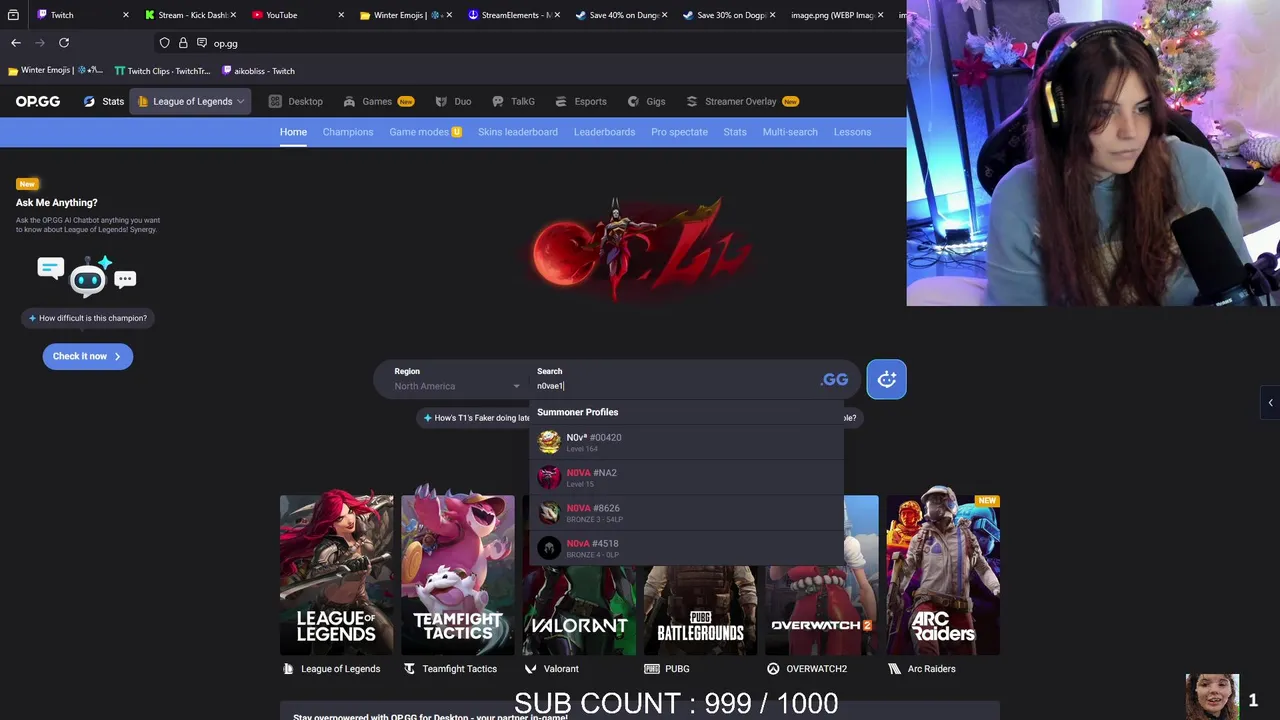Open the Leaderboards tab
Viewport: 1280px width, 720px height.
(x=604, y=132)
